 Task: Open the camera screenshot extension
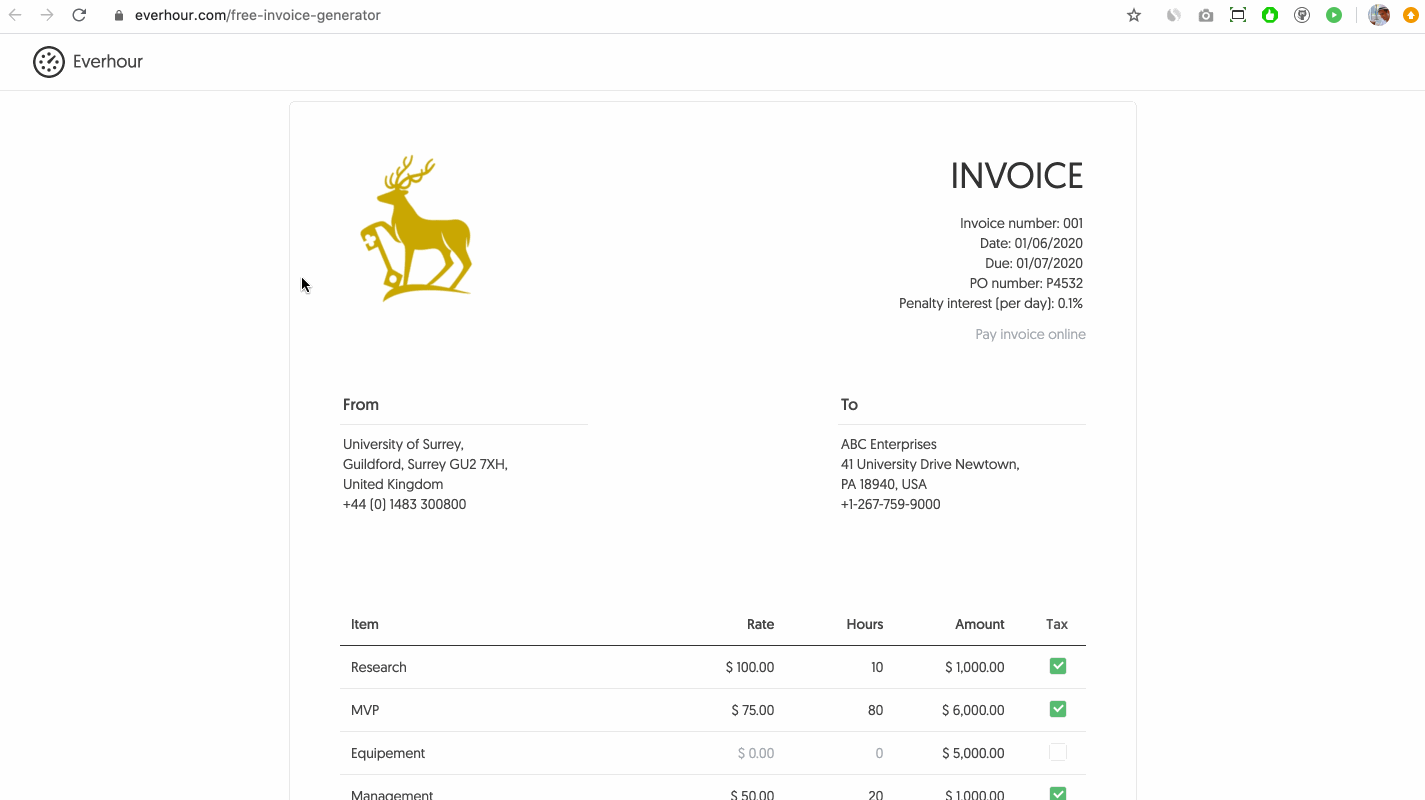1205,15
